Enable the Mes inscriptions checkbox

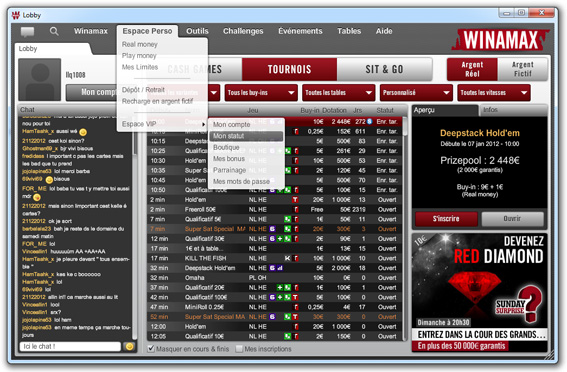(239, 349)
